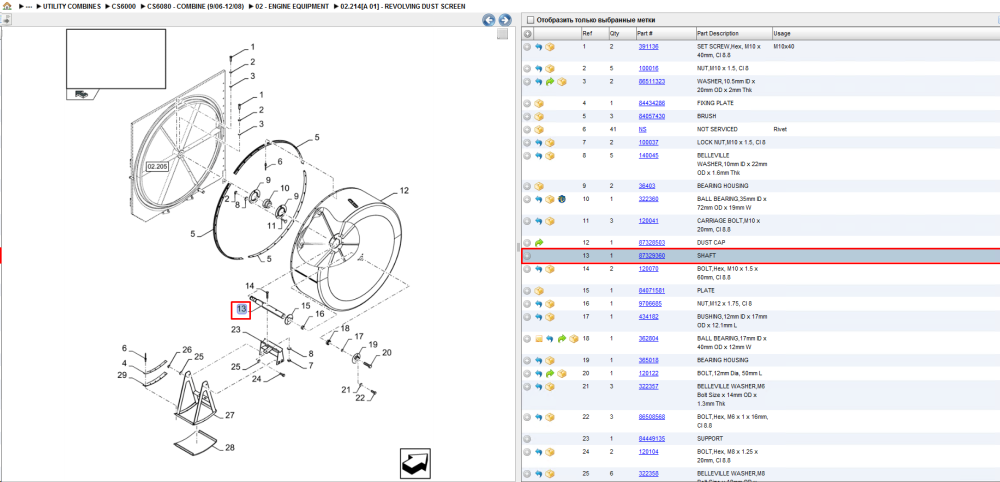This screenshot has width=1000, height=482.
Task: Navigate to next figure with right arrow
Action: (504, 20)
